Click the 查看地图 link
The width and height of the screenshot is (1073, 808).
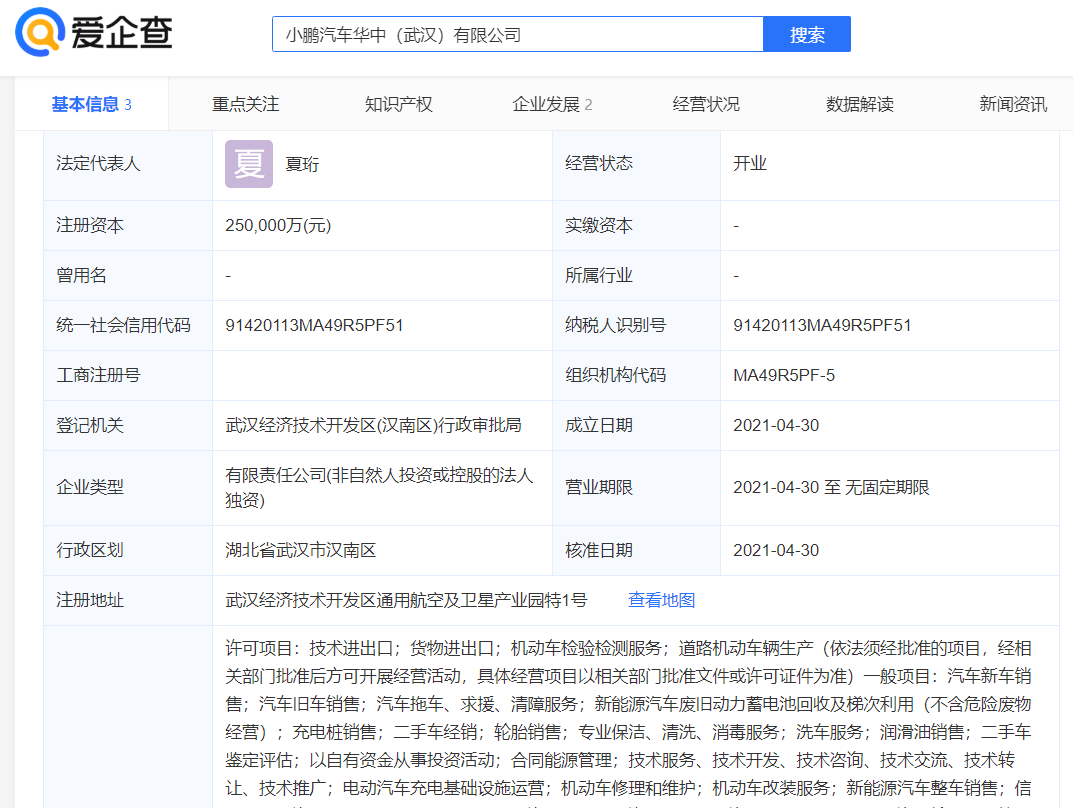pyautogui.click(x=662, y=600)
